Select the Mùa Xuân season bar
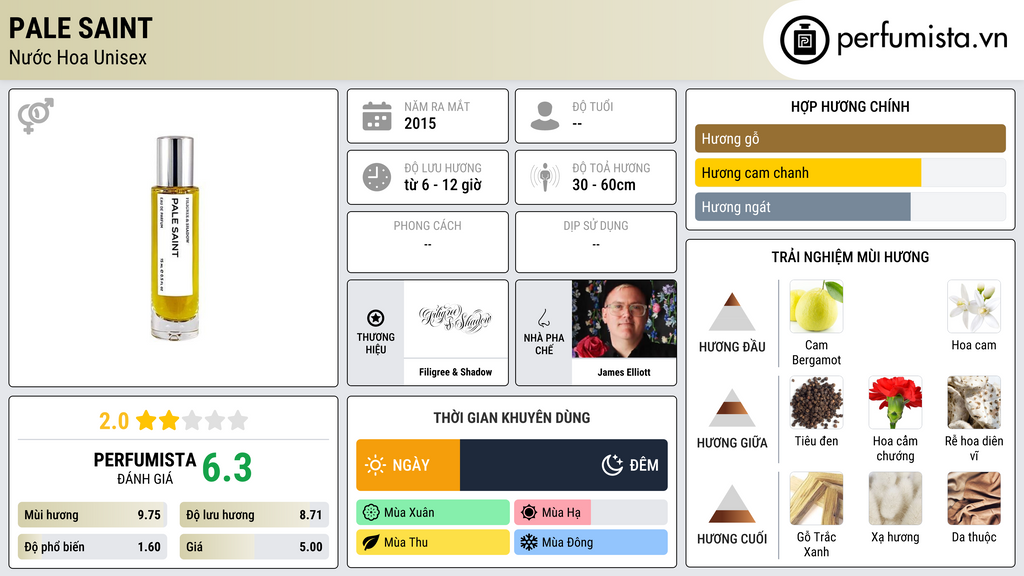 coord(433,513)
